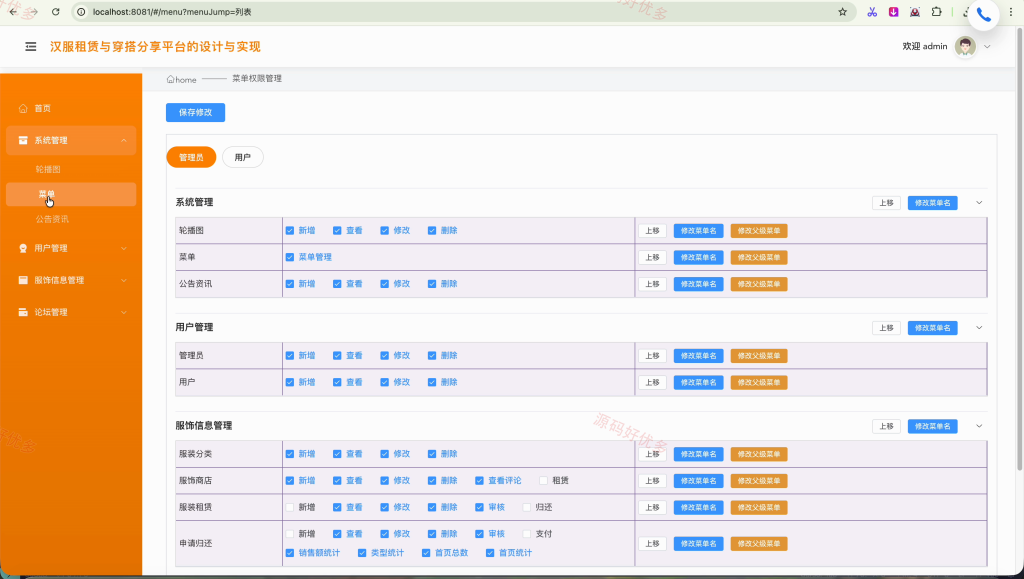Click the 欢迎 admin text
Screen dimensions: 1024x579
tap(925, 46)
